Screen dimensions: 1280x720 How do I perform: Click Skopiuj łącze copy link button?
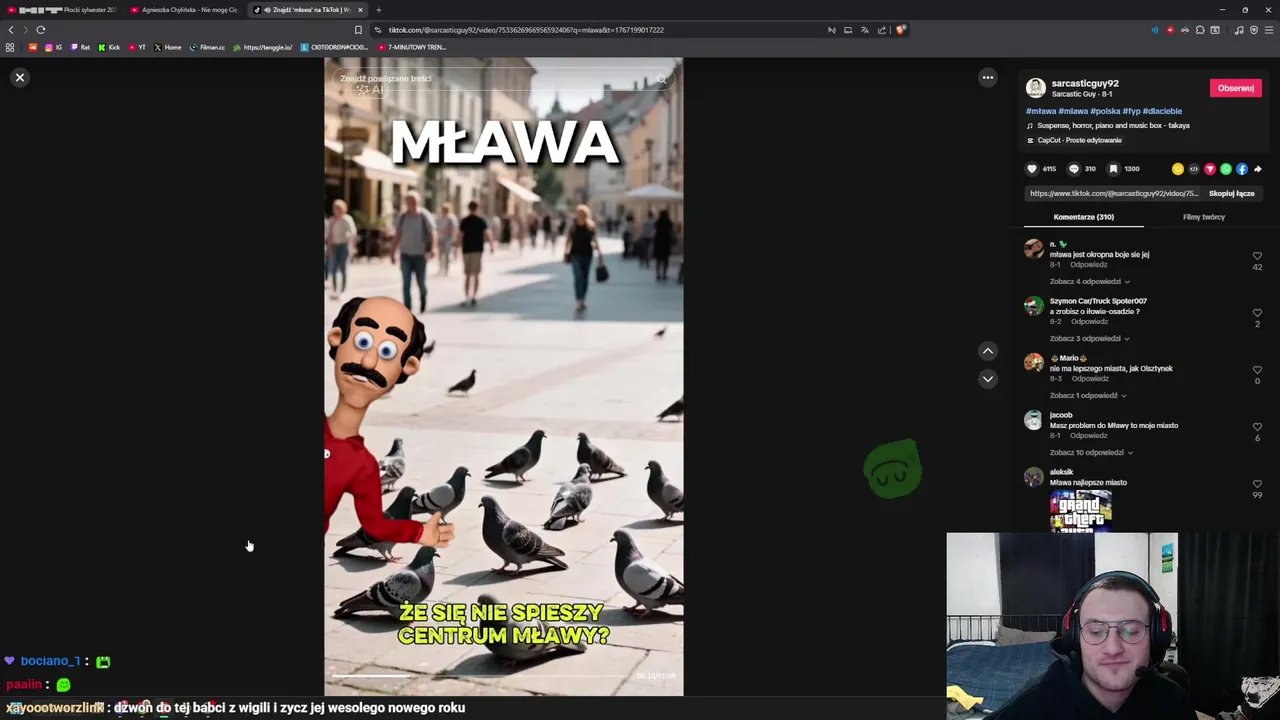coord(1231,194)
